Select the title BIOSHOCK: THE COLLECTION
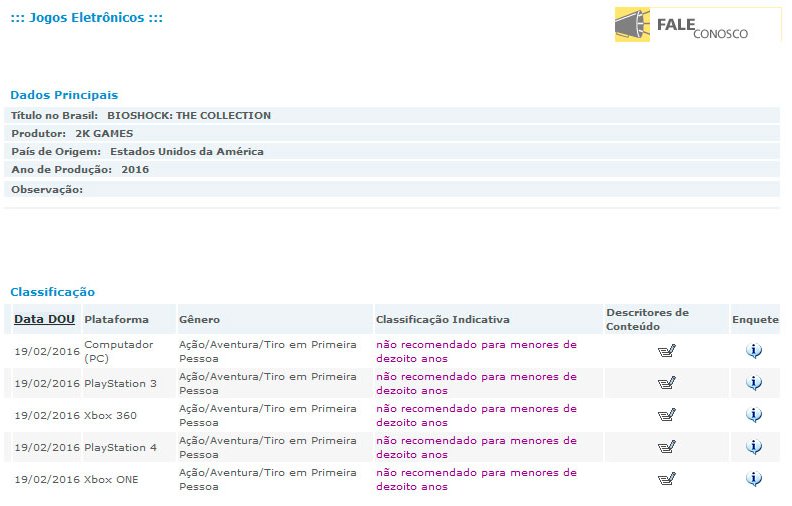Viewport: 792px width, 506px height. tap(189, 116)
